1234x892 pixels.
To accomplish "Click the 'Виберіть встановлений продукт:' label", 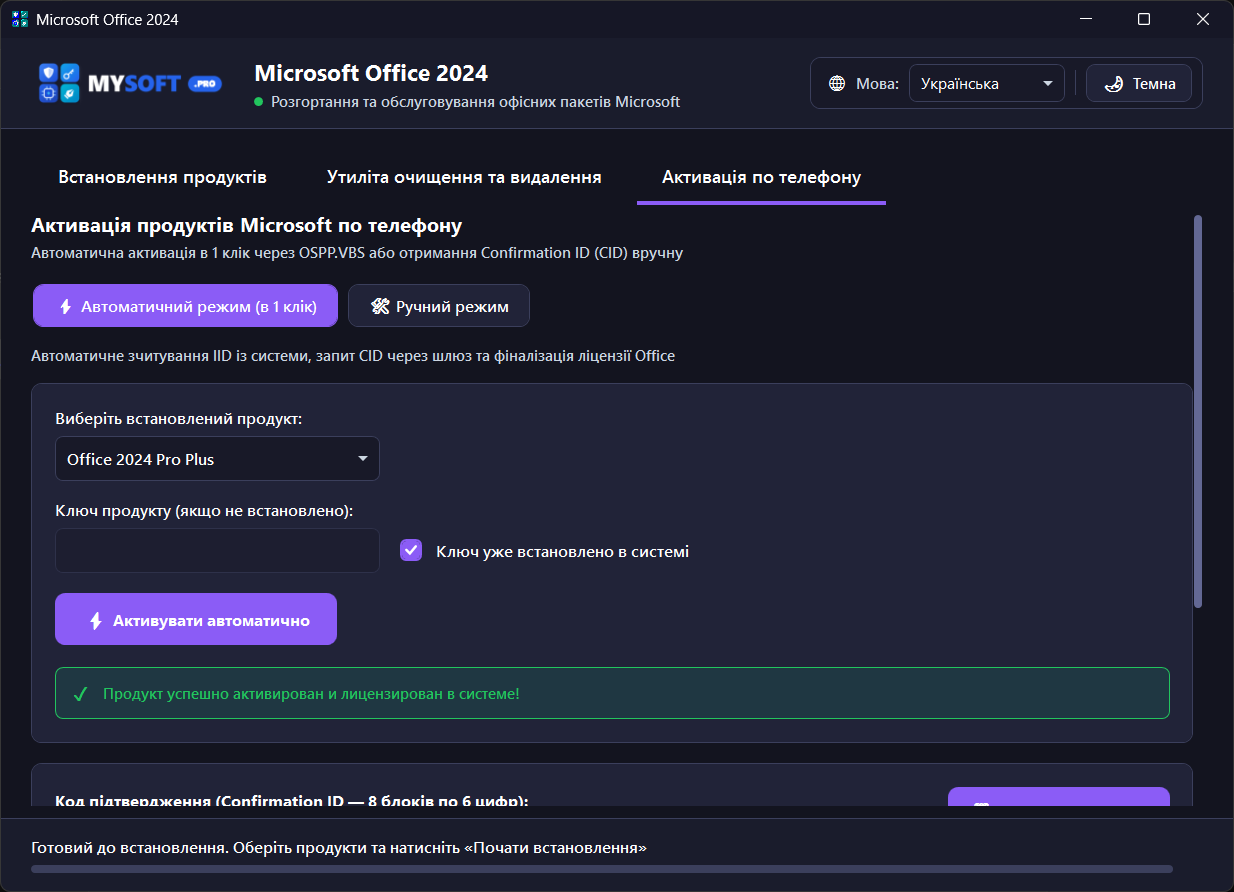I will (179, 419).
